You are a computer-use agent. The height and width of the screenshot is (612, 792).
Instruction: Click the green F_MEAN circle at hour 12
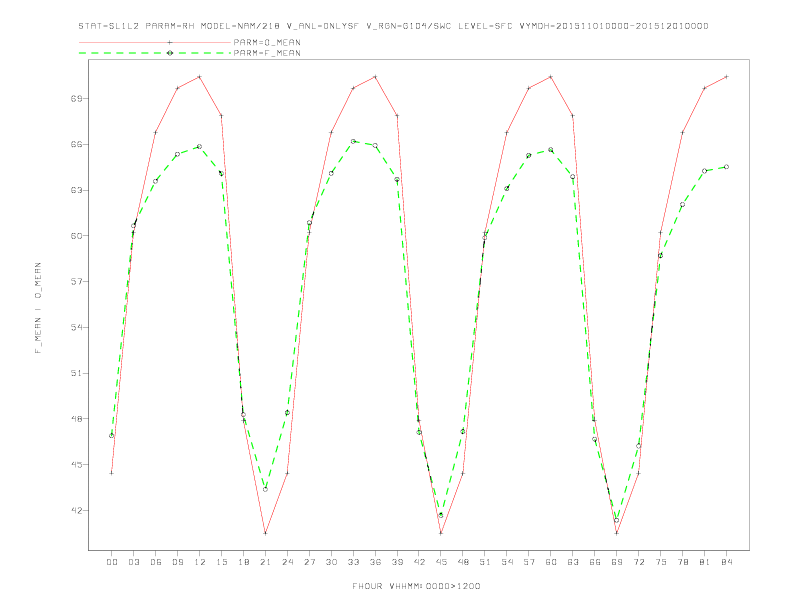point(200,147)
